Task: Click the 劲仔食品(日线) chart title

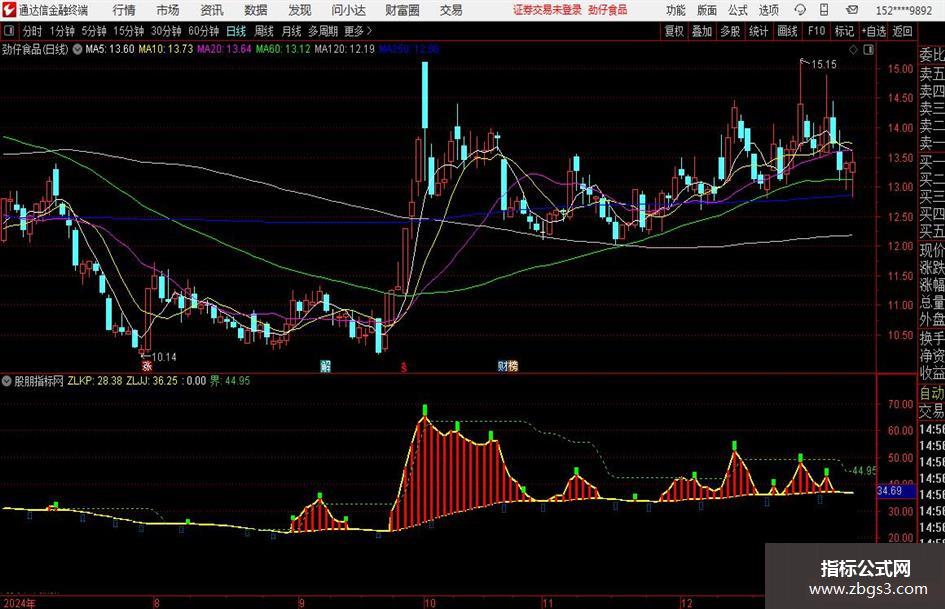Action: pyautogui.click(x=35, y=49)
